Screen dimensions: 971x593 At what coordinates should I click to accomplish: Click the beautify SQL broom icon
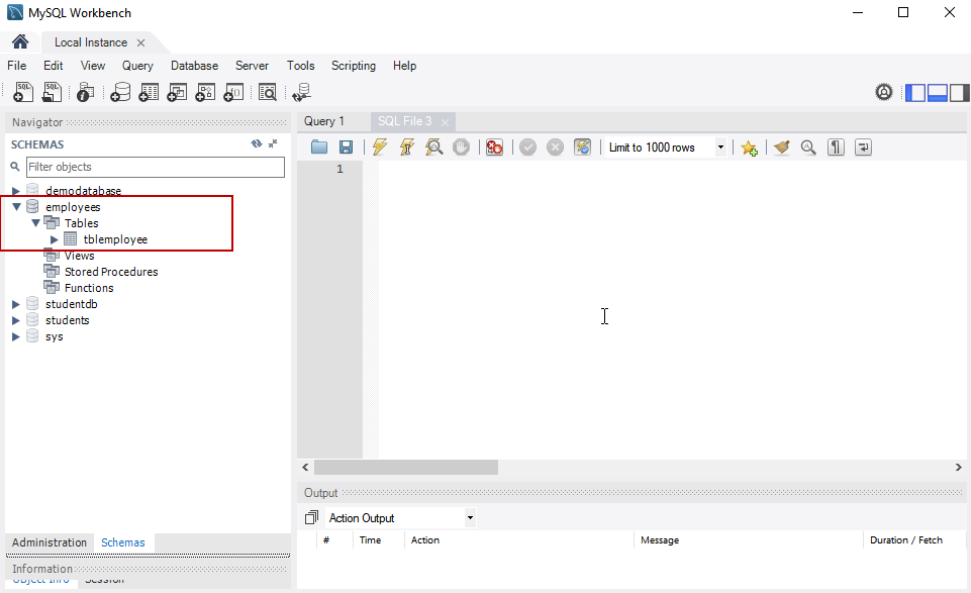pos(782,147)
